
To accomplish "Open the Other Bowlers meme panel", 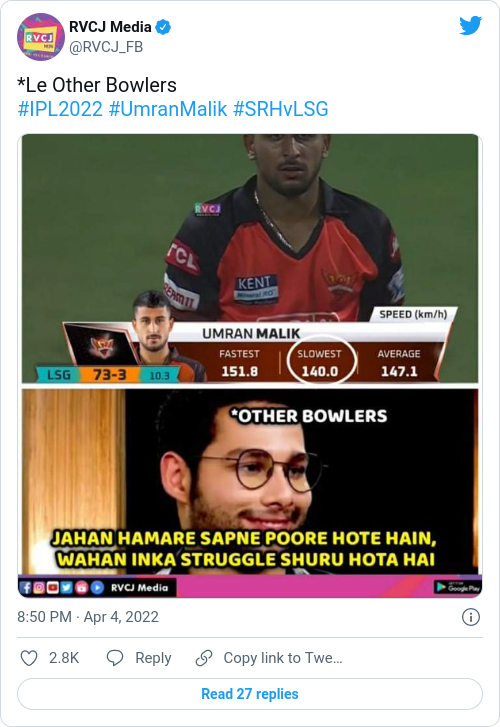I will [250, 482].
